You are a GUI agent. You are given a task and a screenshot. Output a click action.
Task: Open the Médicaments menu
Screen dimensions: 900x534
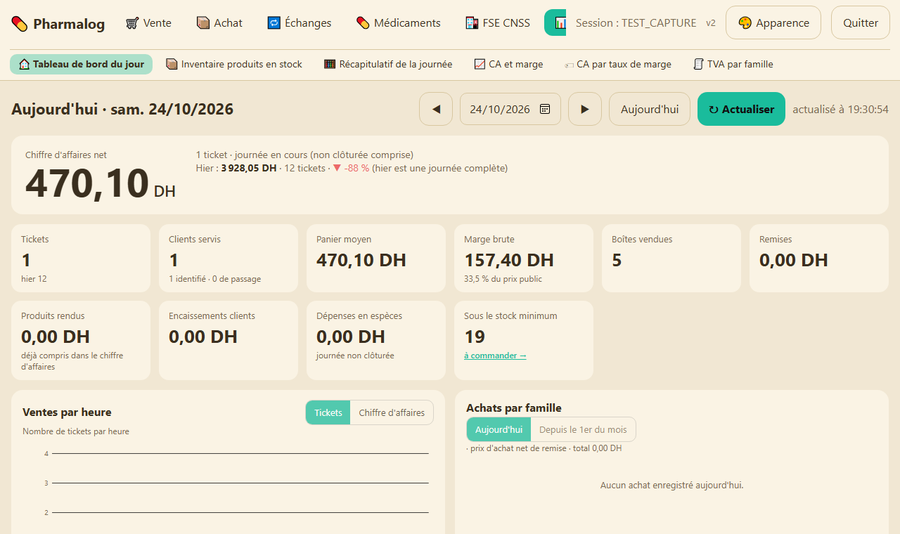click(x=398, y=23)
